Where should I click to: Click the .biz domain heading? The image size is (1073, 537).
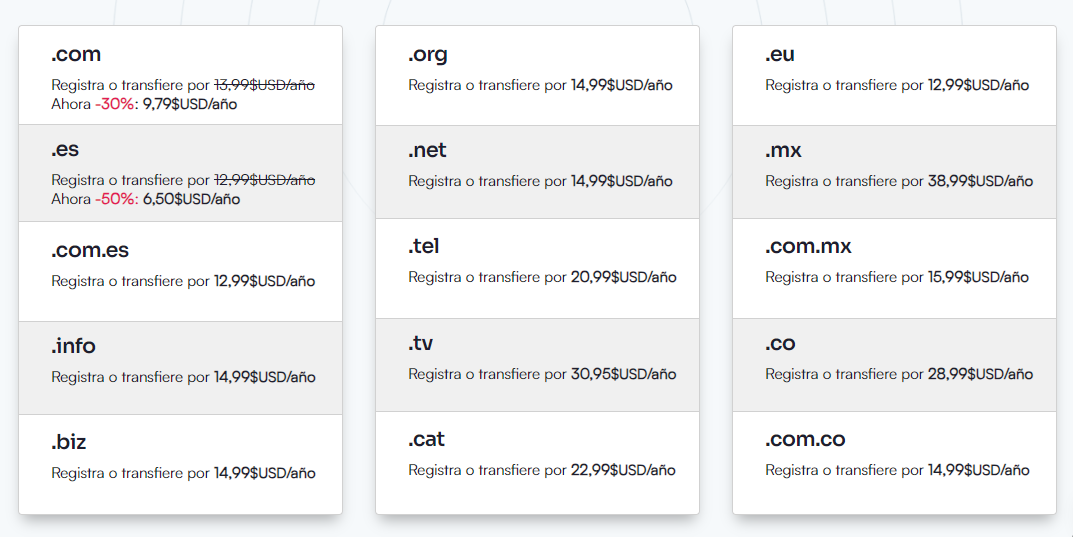[68, 442]
